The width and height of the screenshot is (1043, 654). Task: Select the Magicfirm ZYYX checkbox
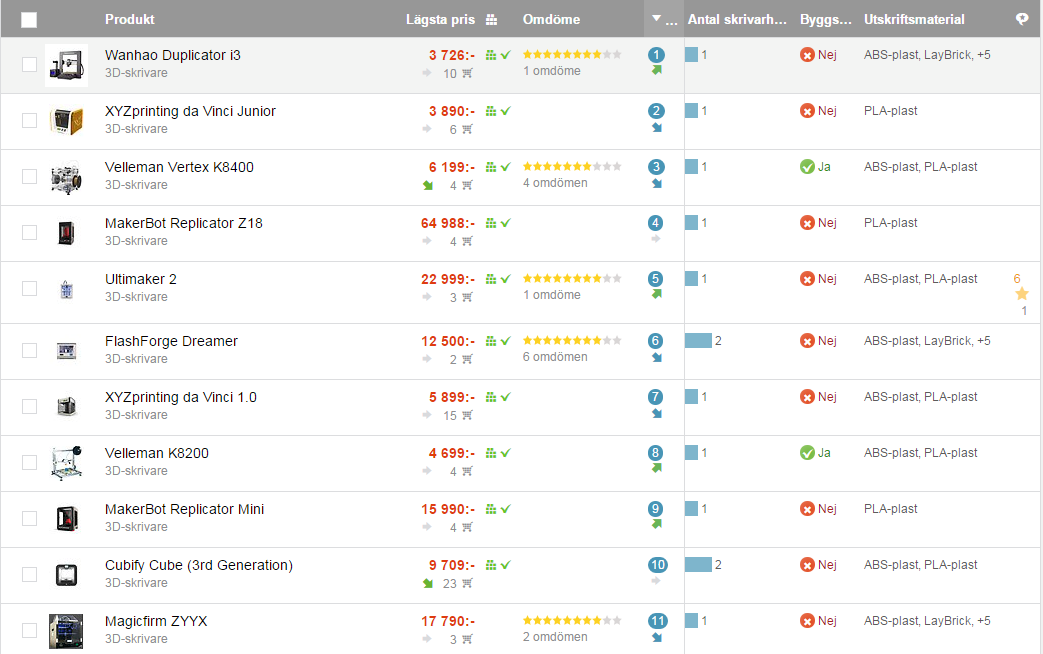[29, 630]
